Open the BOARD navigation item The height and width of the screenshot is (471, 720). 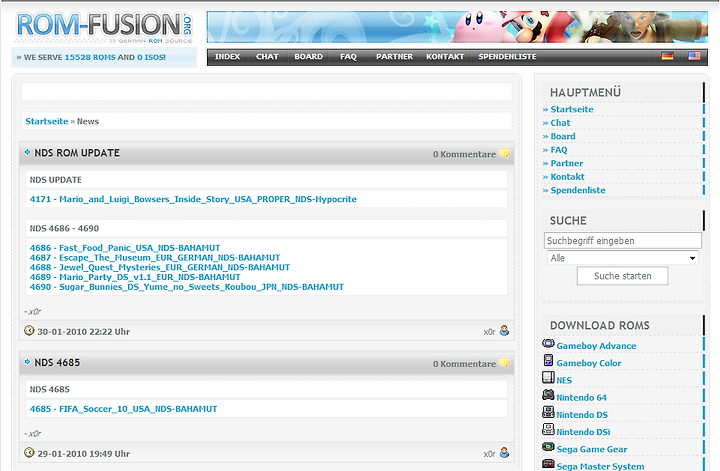click(x=309, y=56)
